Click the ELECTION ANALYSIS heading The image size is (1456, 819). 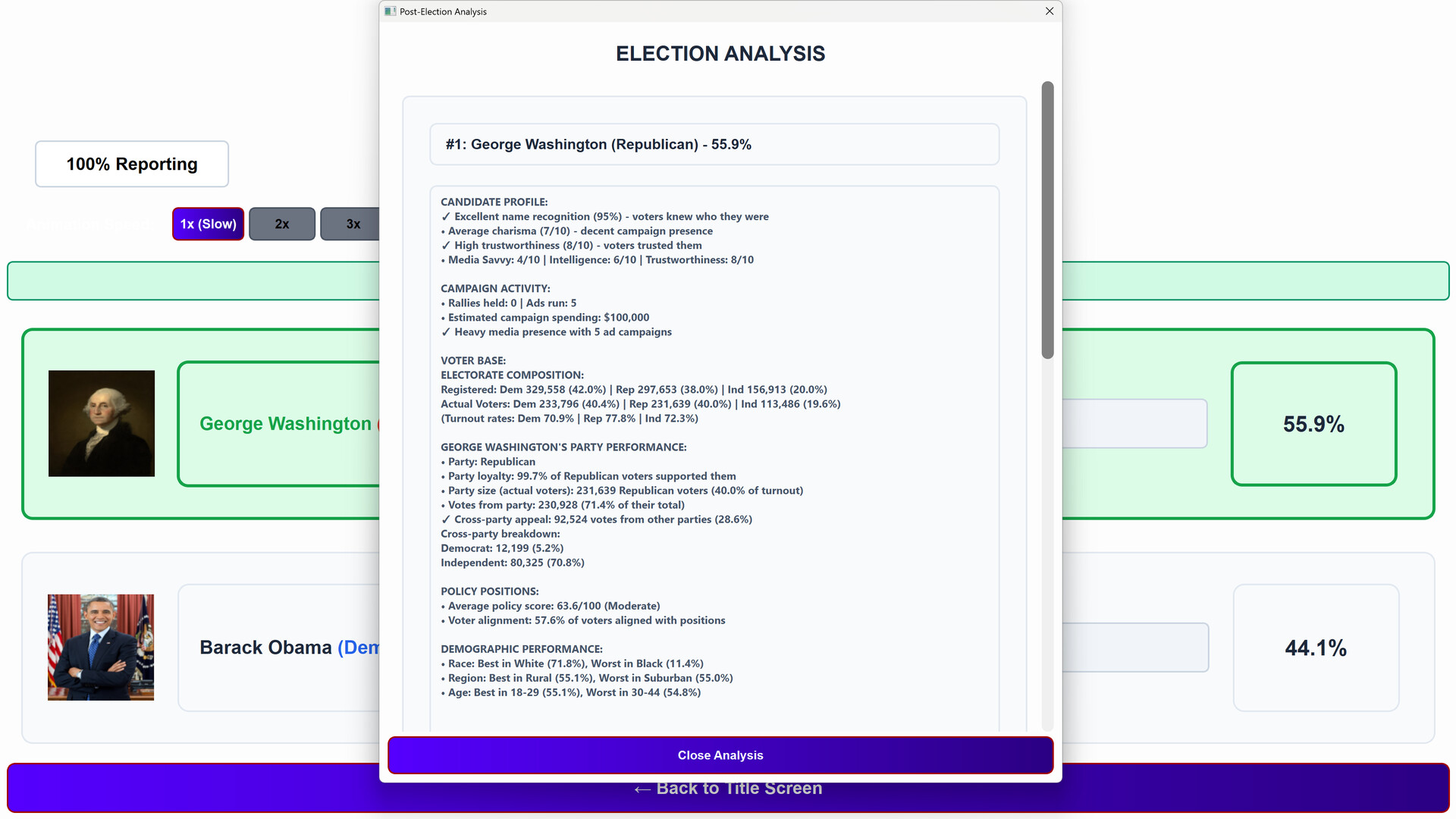[x=720, y=54]
